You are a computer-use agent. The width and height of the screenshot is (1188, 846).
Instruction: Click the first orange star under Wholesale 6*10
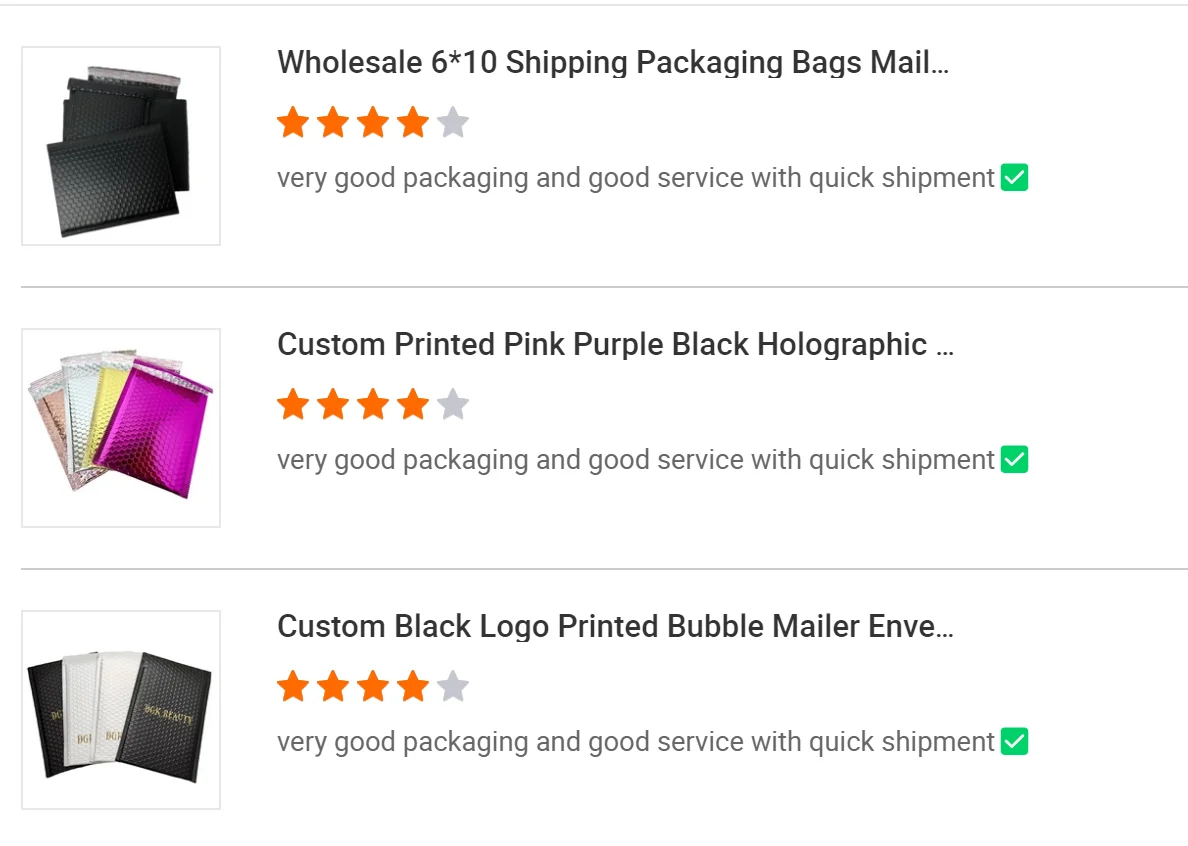293,123
